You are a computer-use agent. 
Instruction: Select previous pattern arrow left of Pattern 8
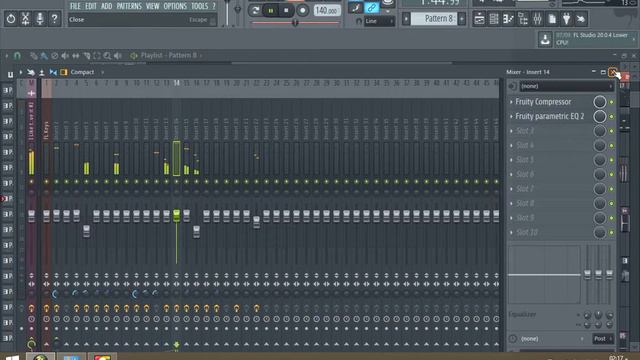click(406, 19)
